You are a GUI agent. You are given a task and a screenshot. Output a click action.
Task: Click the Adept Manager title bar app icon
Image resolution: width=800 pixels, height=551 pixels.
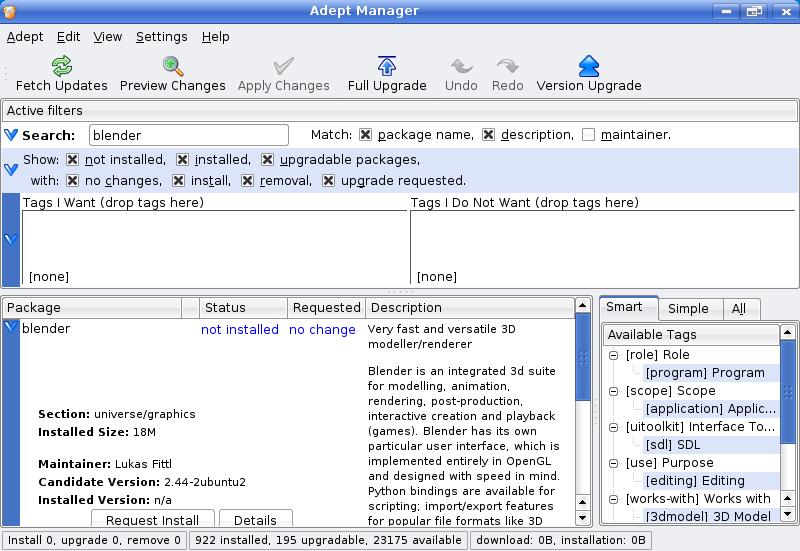[10, 10]
